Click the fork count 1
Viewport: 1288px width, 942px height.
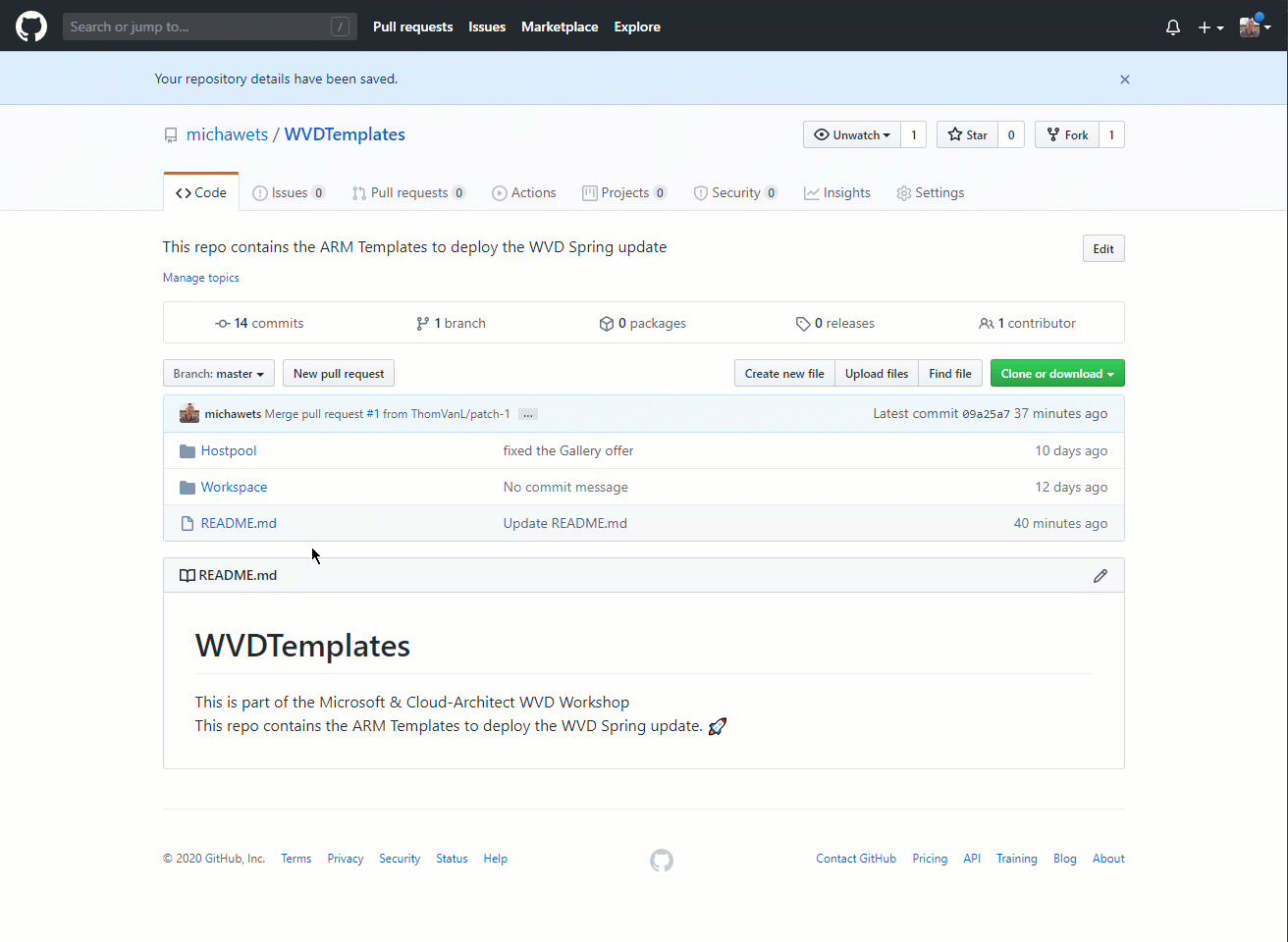click(x=1111, y=134)
